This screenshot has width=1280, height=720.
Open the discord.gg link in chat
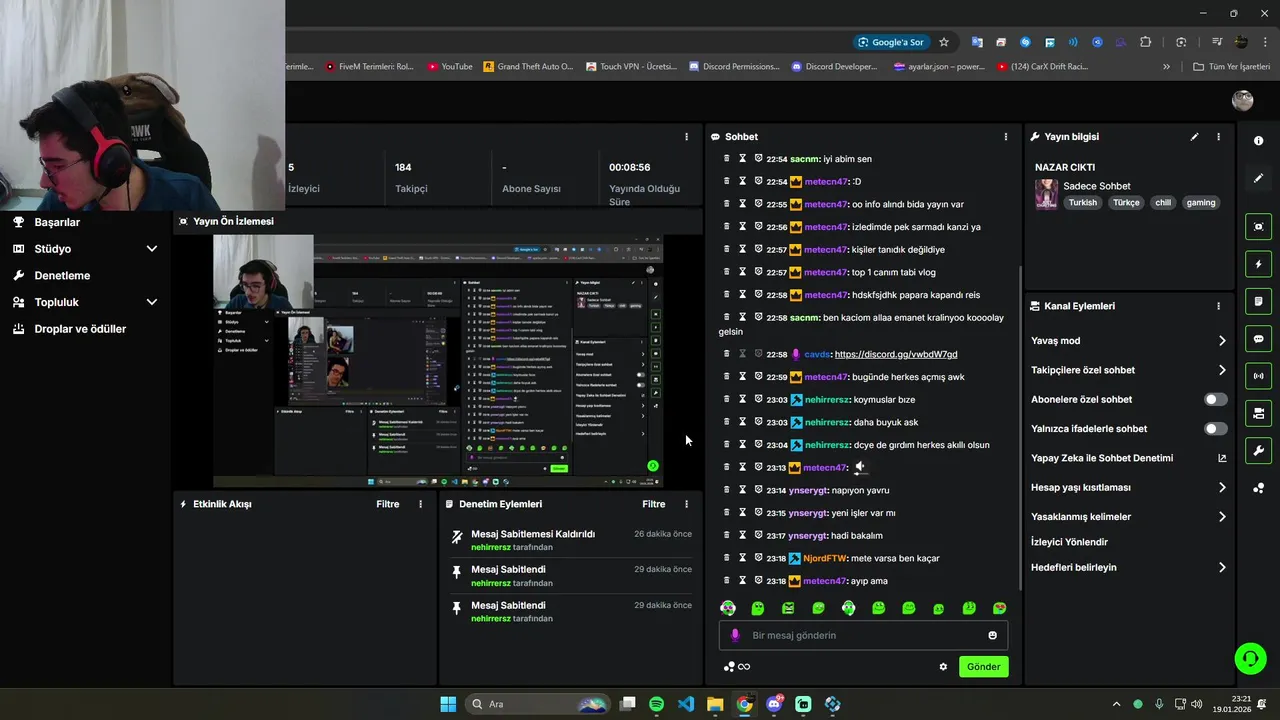tap(895, 354)
